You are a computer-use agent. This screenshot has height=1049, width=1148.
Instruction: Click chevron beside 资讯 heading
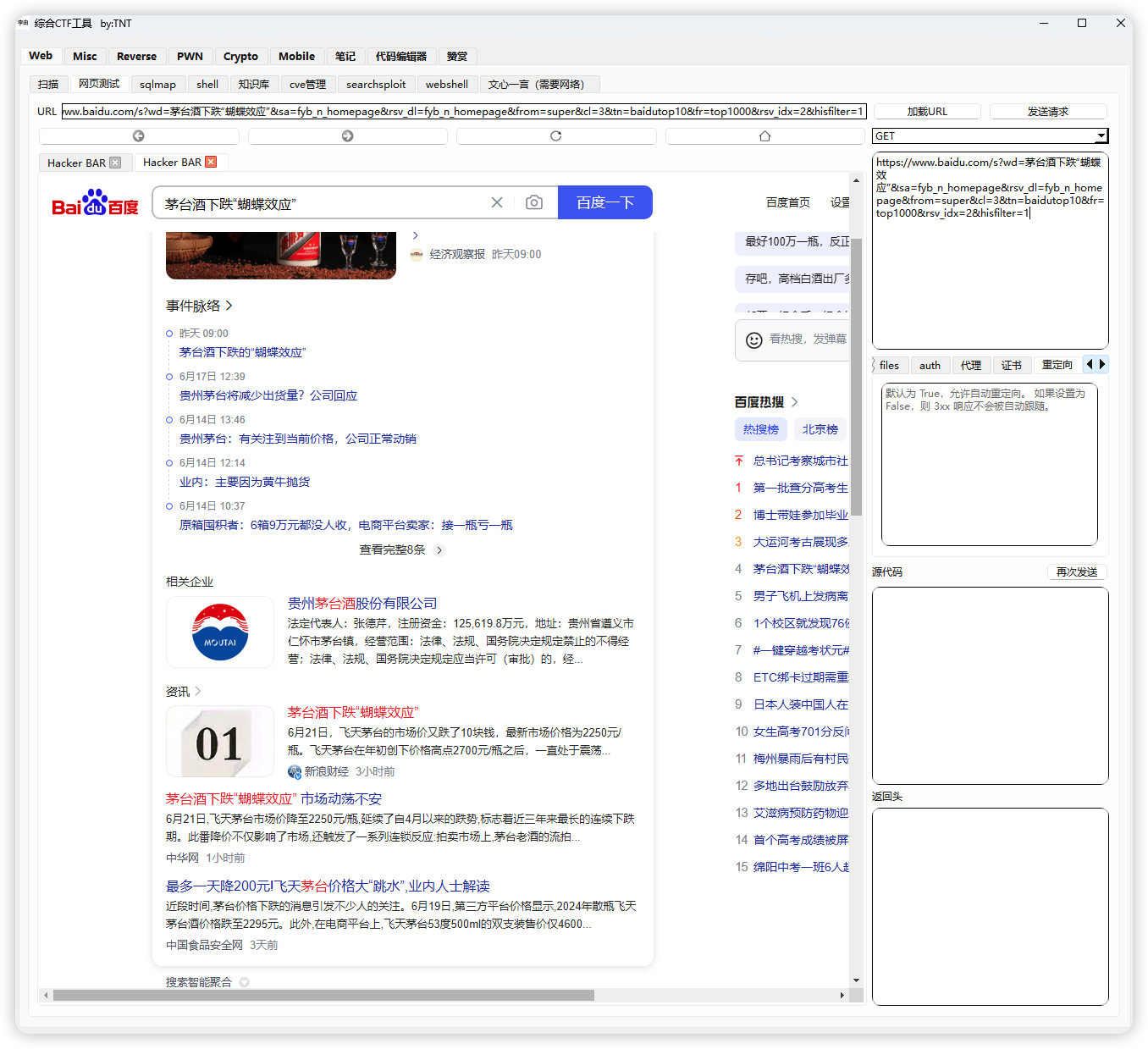click(x=198, y=692)
